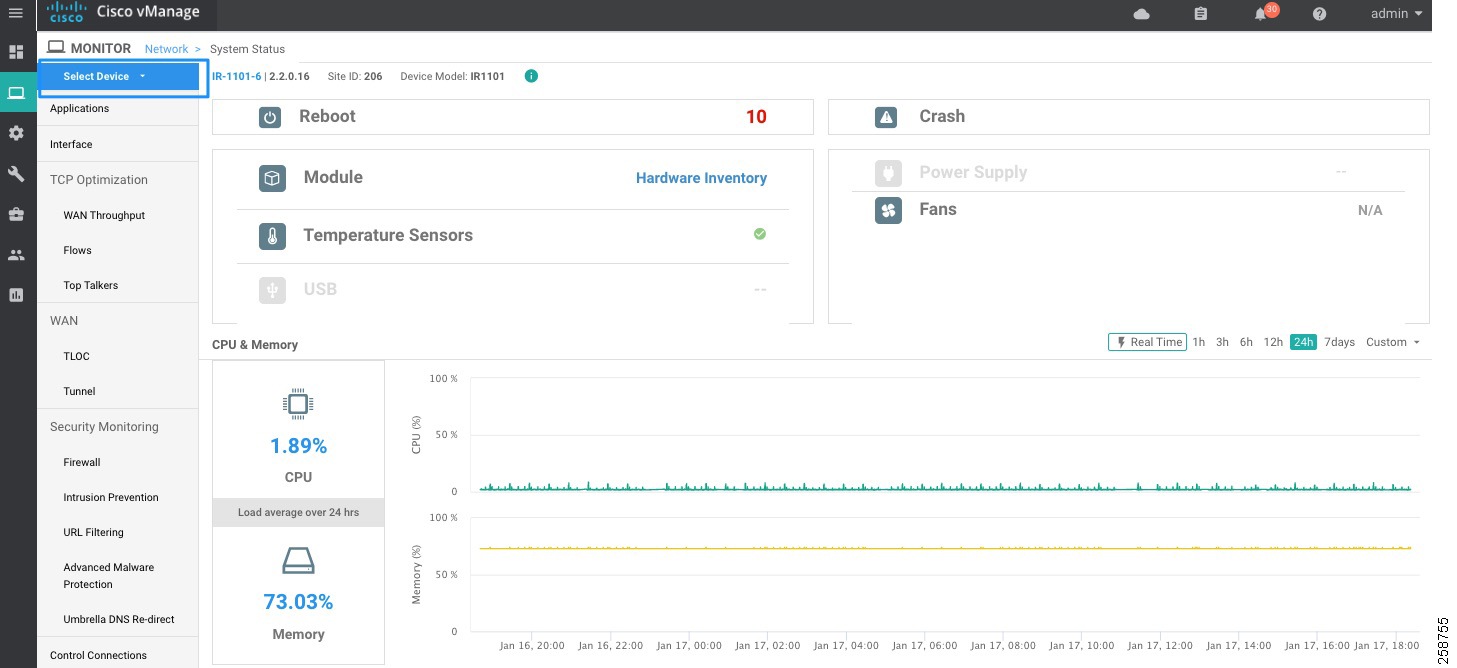The width and height of the screenshot is (1457, 668).
Task: Open vAnalytics chart icon in rail
Action: [x=16, y=295]
